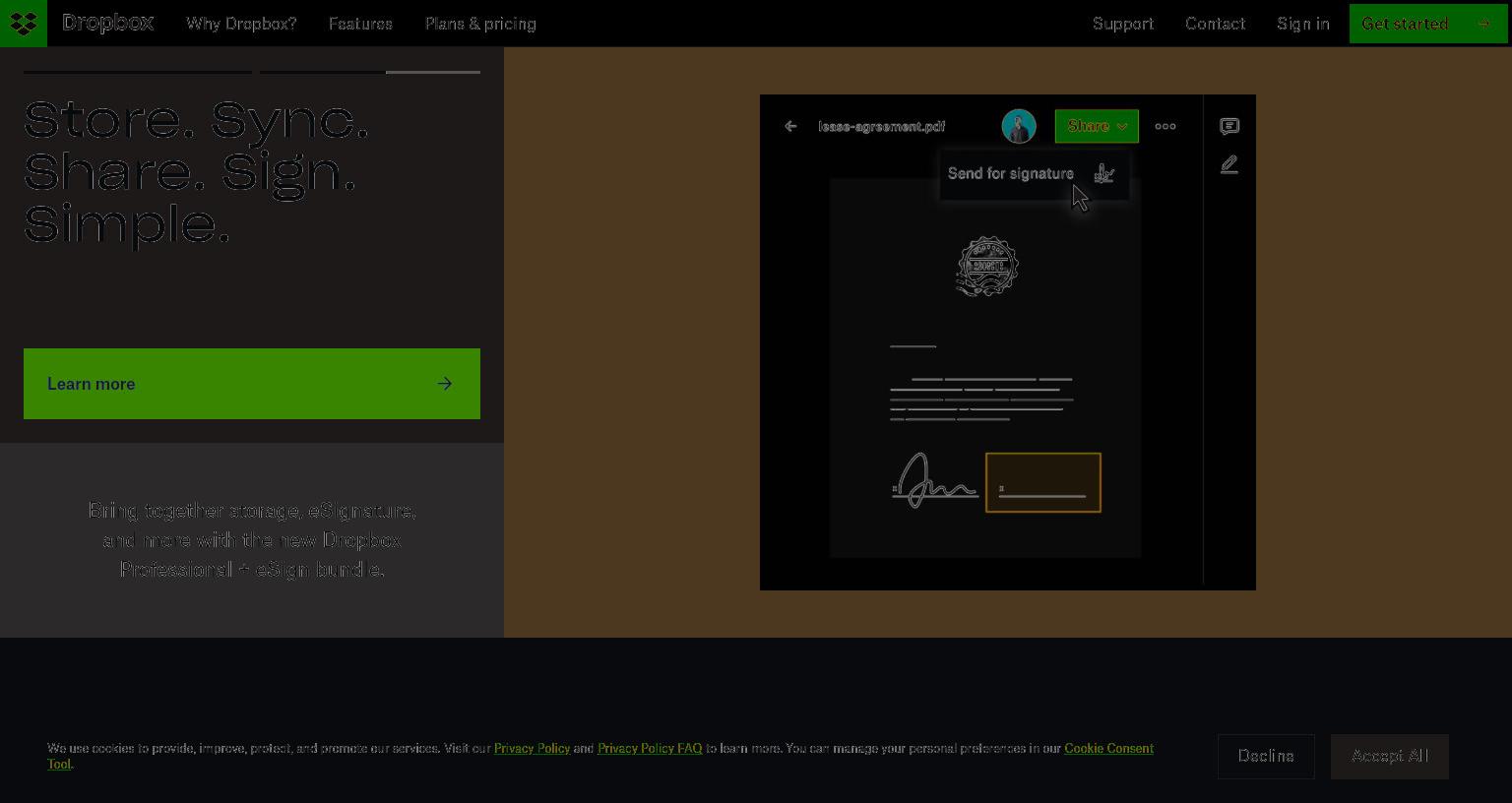
Task: Decline cookies
Action: pyautogui.click(x=1266, y=756)
